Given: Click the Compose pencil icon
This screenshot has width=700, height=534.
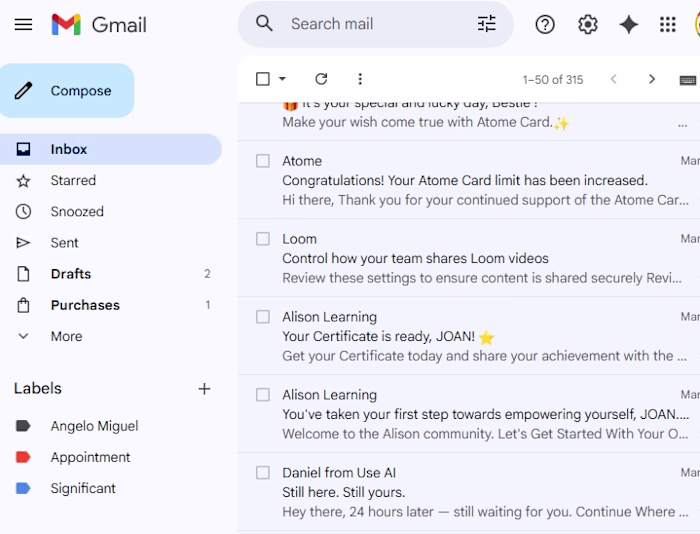Looking at the screenshot, I should pyautogui.click(x=23, y=91).
